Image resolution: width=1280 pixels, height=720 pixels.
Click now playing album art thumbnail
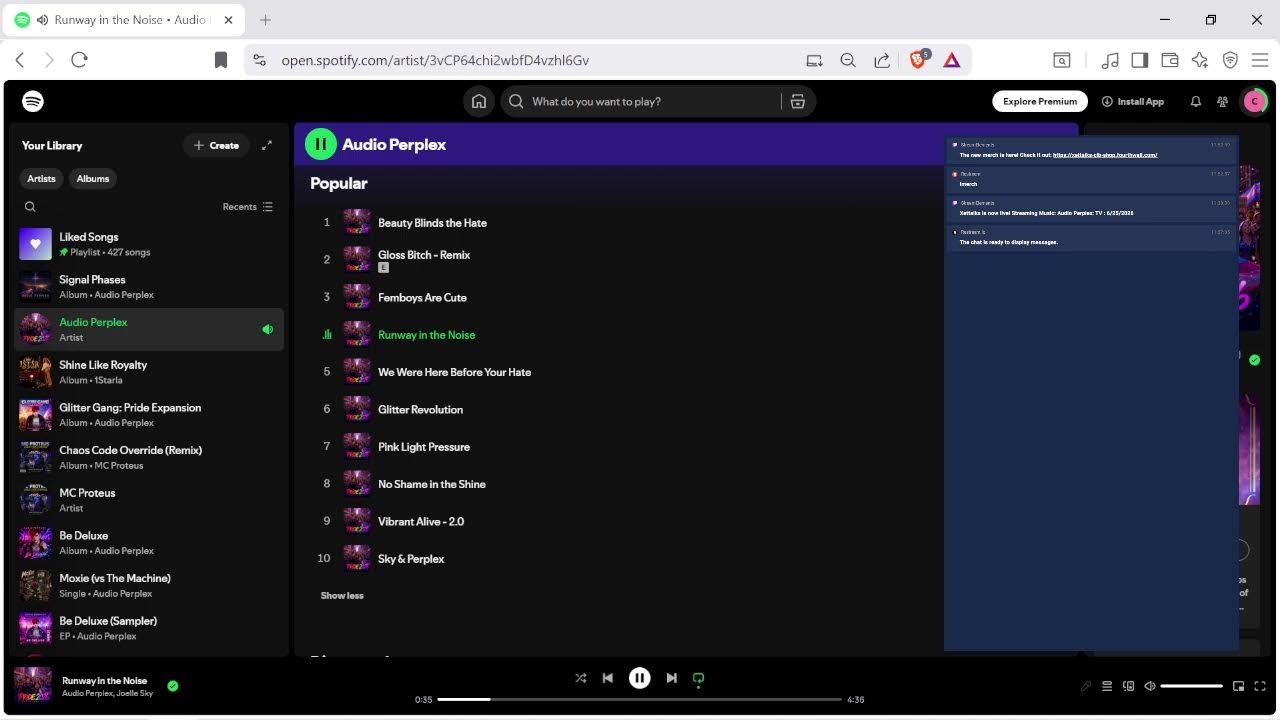33,686
